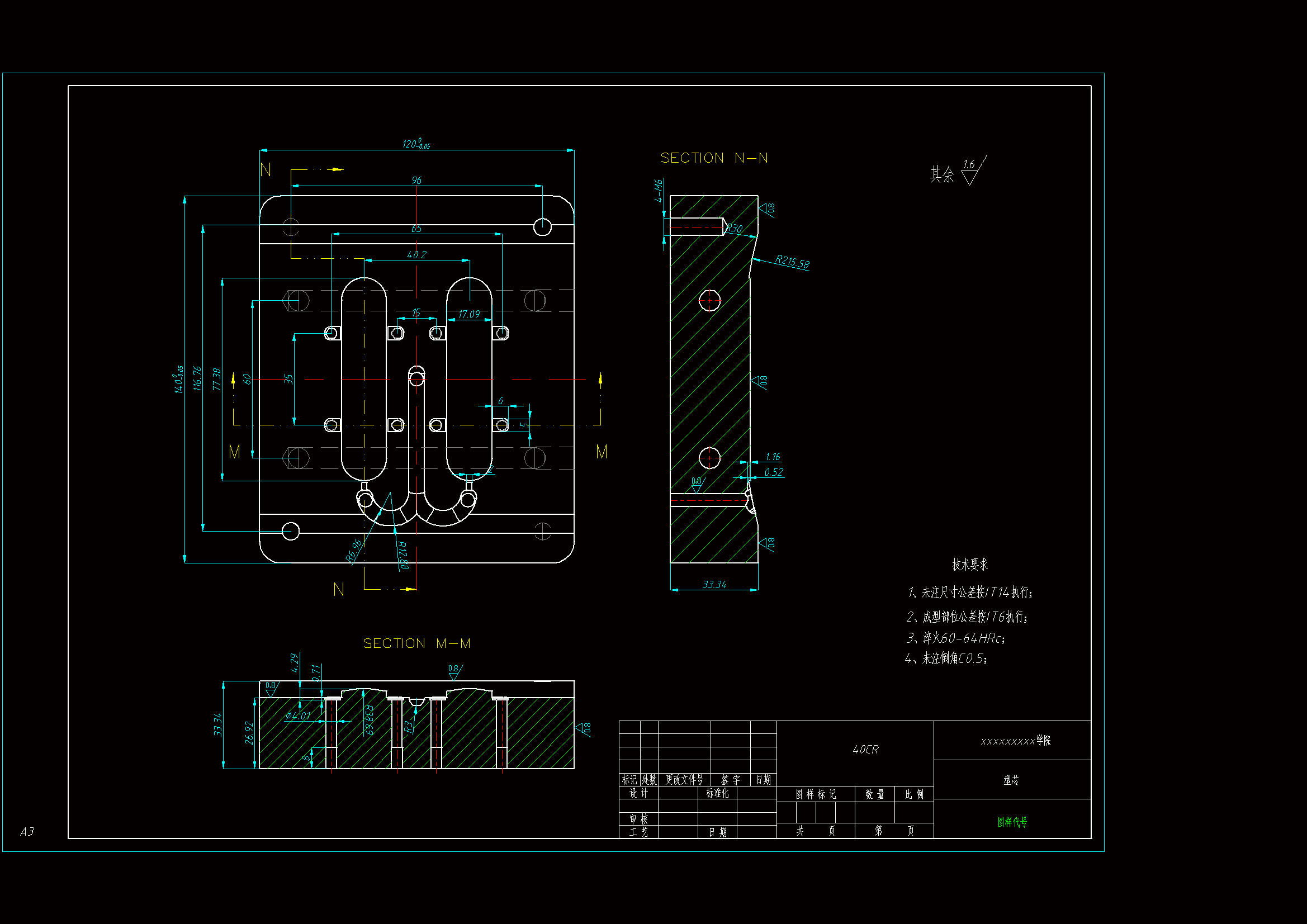Click the top-right mounting hole circle in plan view
The width and height of the screenshot is (1307, 924).
(542, 226)
